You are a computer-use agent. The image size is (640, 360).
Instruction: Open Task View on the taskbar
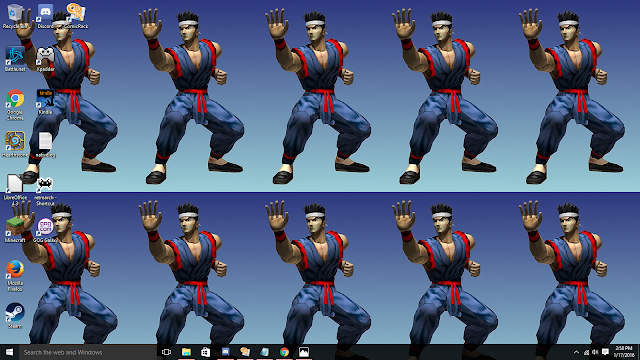pos(167,352)
